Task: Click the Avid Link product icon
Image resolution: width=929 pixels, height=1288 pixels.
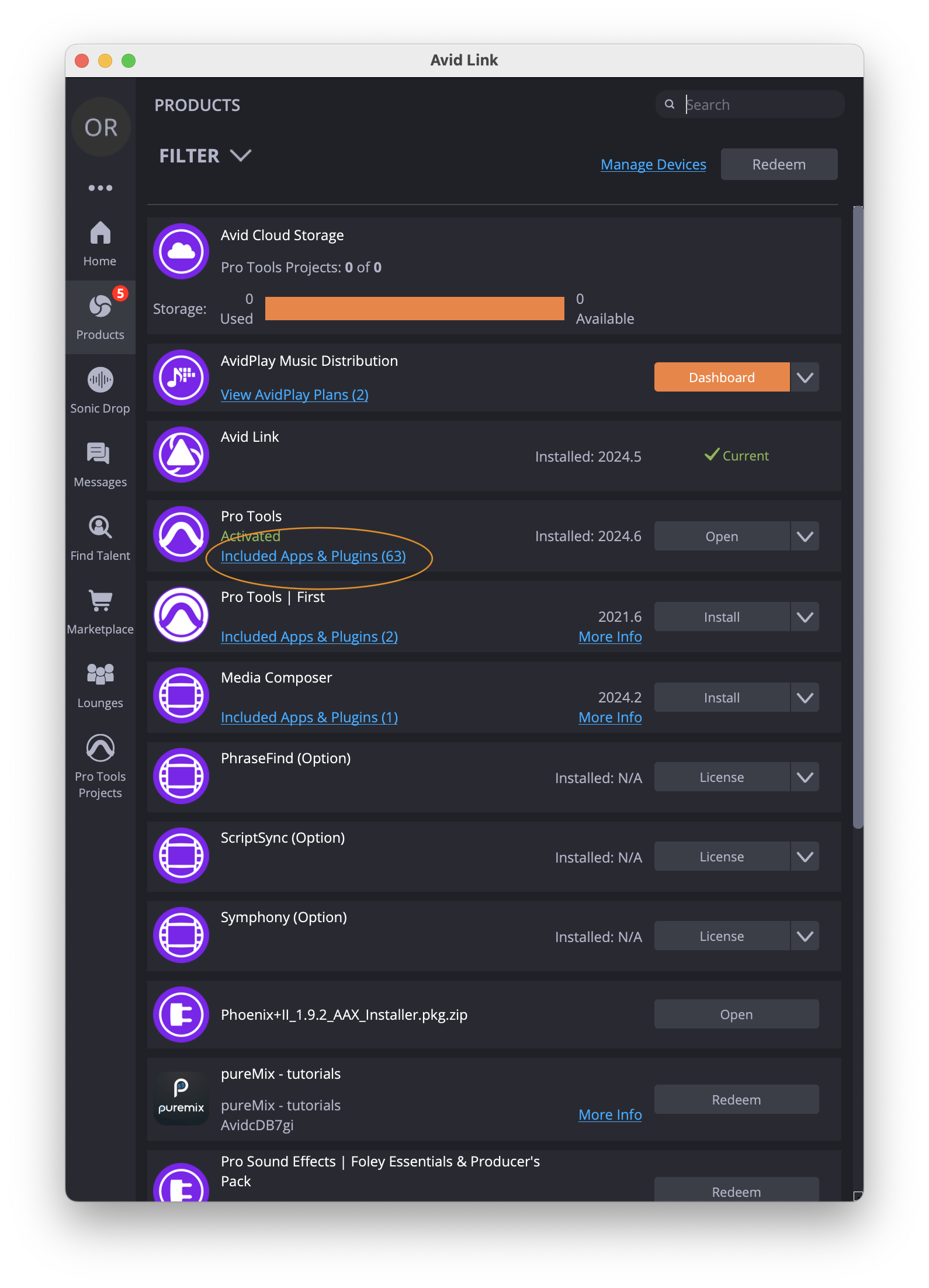Action: [x=181, y=455]
